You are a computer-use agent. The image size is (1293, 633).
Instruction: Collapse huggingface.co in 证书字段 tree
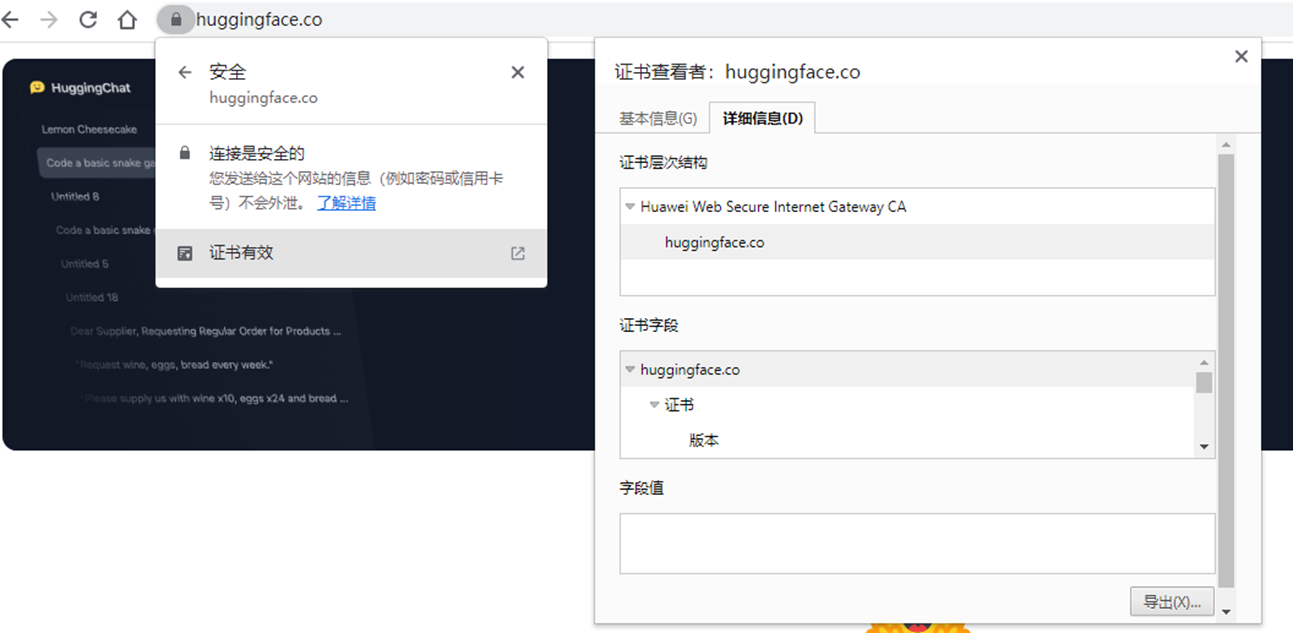[630, 370]
